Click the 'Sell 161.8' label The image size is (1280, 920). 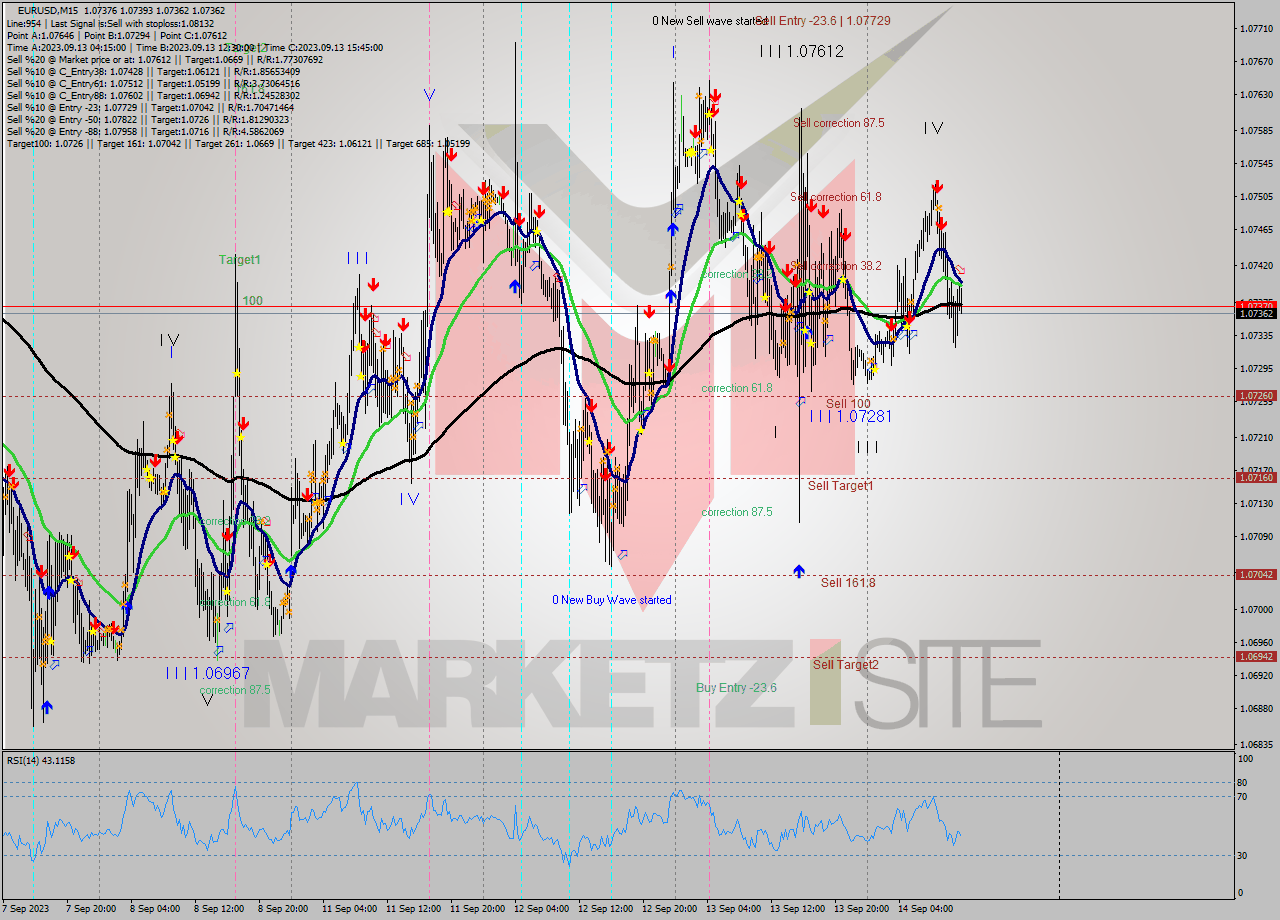848,583
